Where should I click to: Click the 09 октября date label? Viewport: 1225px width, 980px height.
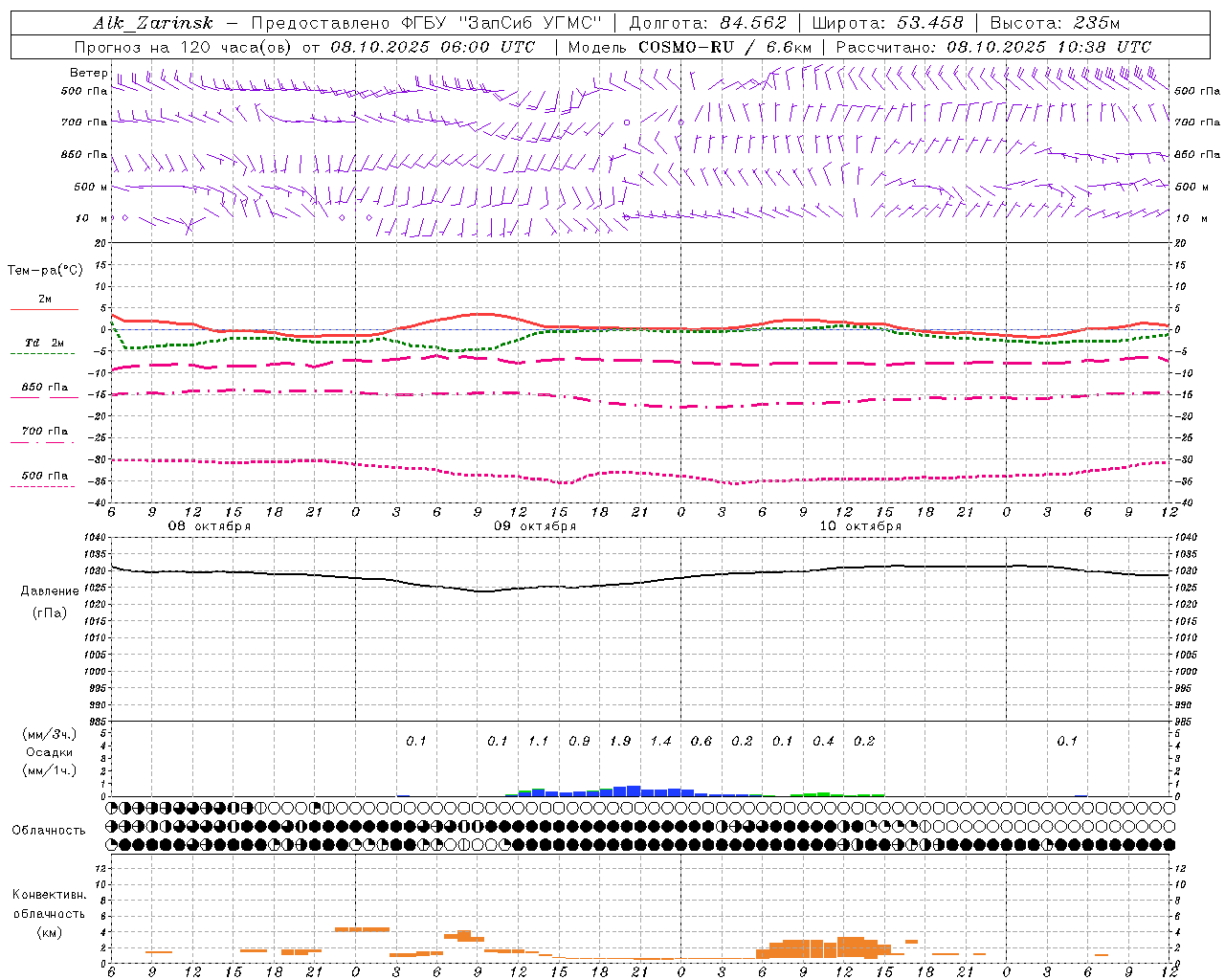535,526
